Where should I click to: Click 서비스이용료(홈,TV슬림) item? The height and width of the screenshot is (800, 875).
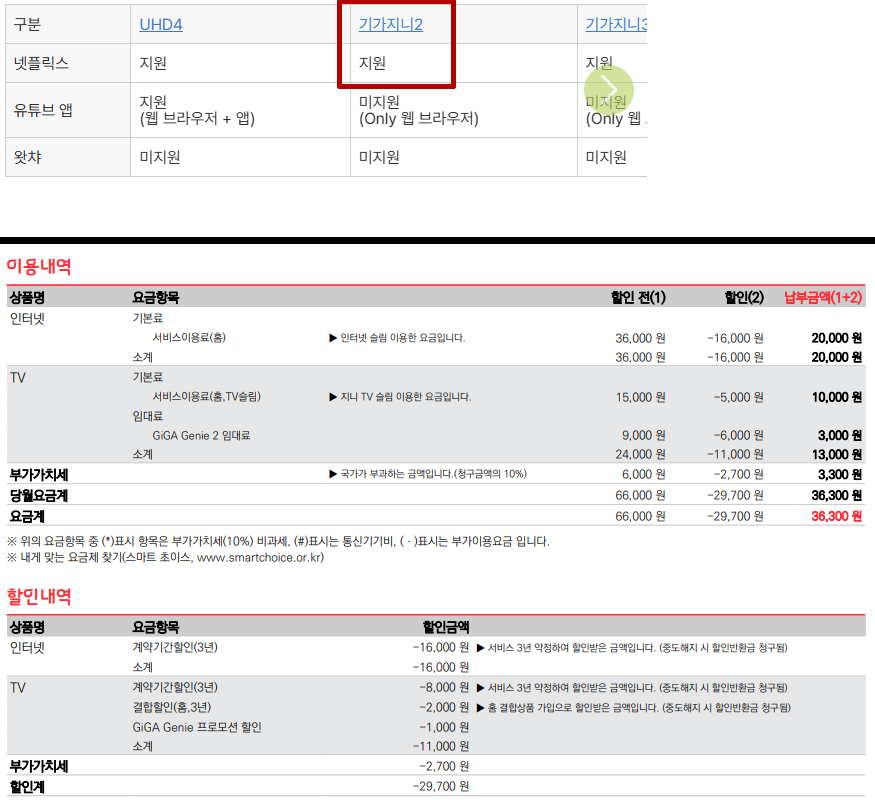[x=206, y=397]
